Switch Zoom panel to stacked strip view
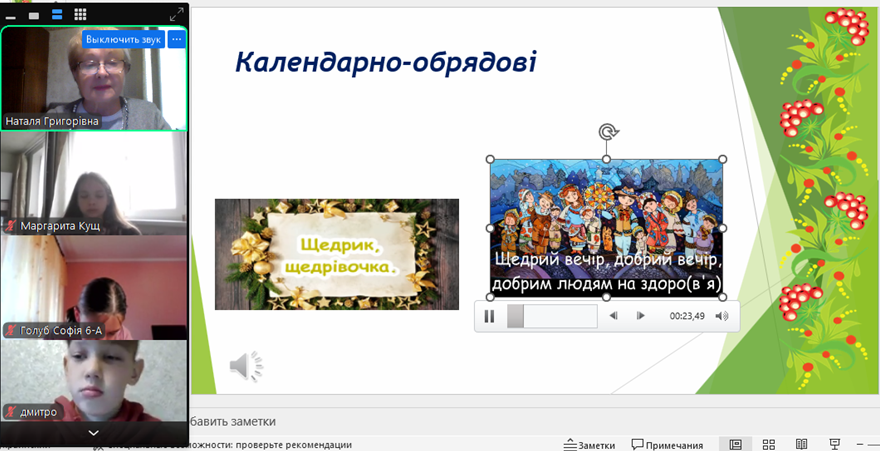The height and width of the screenshot is (451, 880). click(56, 14)
